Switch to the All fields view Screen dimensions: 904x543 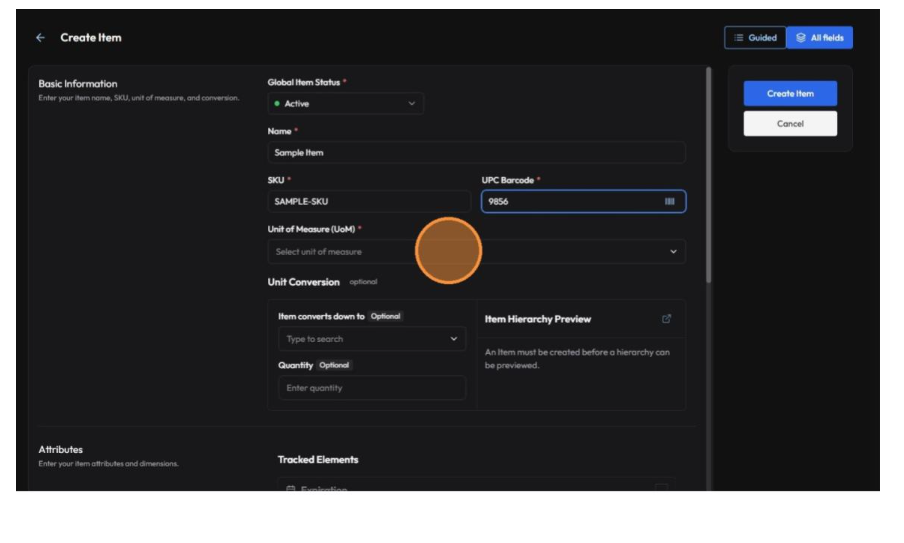819,37
